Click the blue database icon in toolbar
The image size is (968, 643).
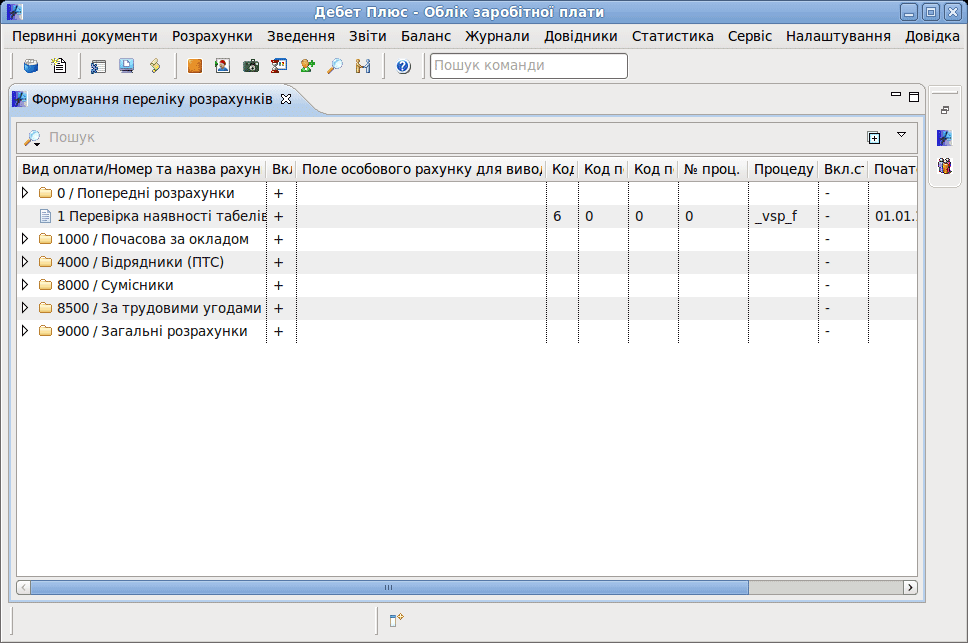31,66
